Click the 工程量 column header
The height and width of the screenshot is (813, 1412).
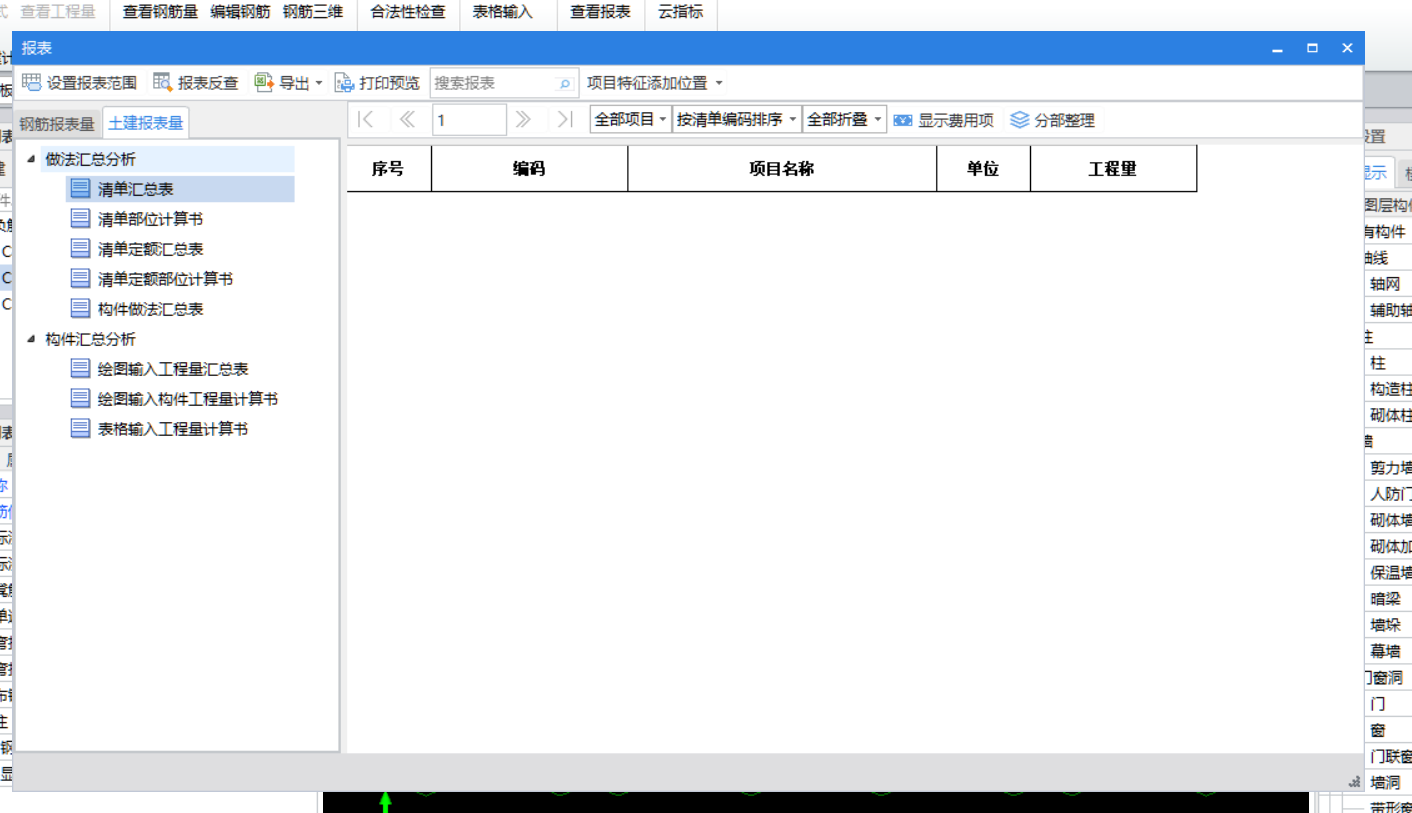pyautogui.click(x=1113, y=169)
